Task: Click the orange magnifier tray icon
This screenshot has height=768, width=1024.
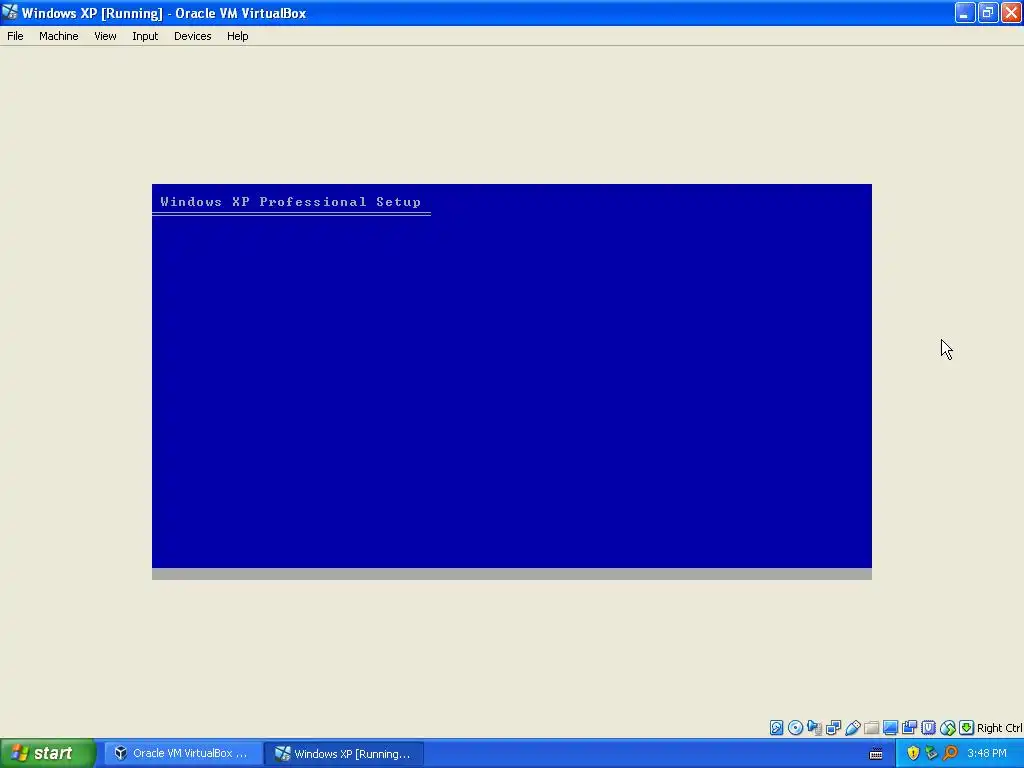Action: click(950, 753)
